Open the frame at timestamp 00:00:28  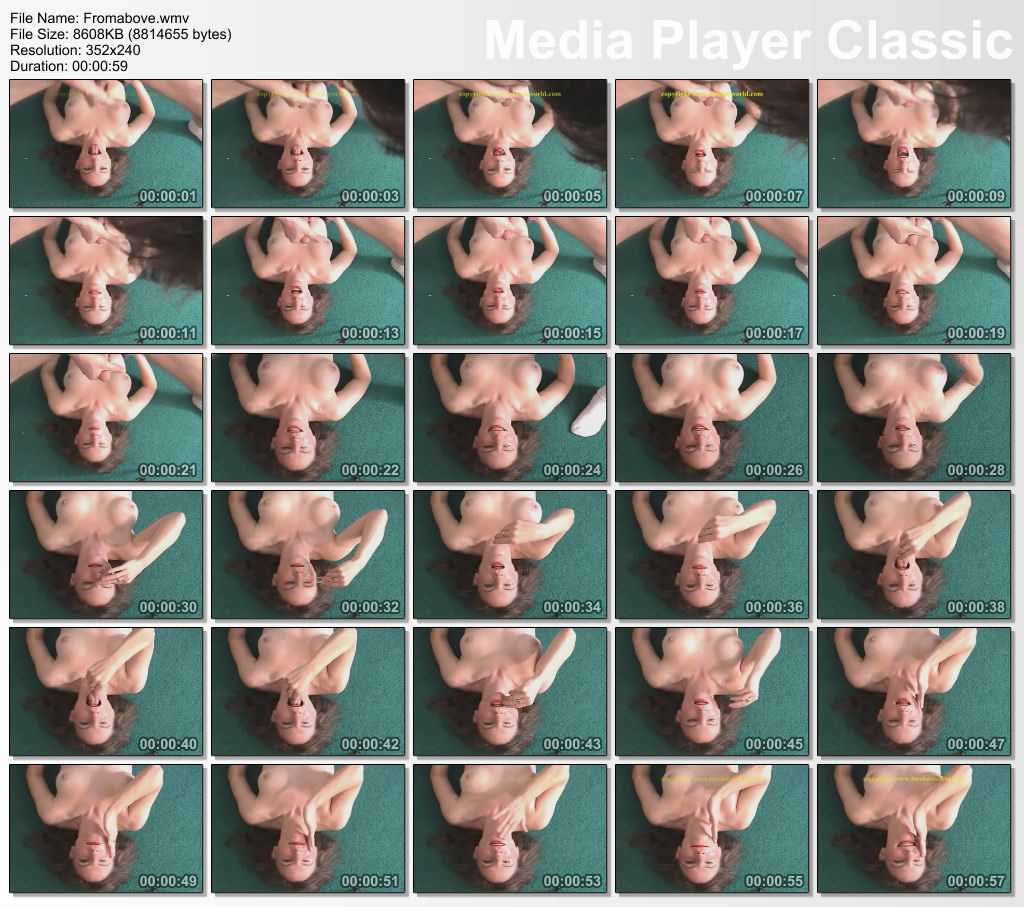pos(914,418)
